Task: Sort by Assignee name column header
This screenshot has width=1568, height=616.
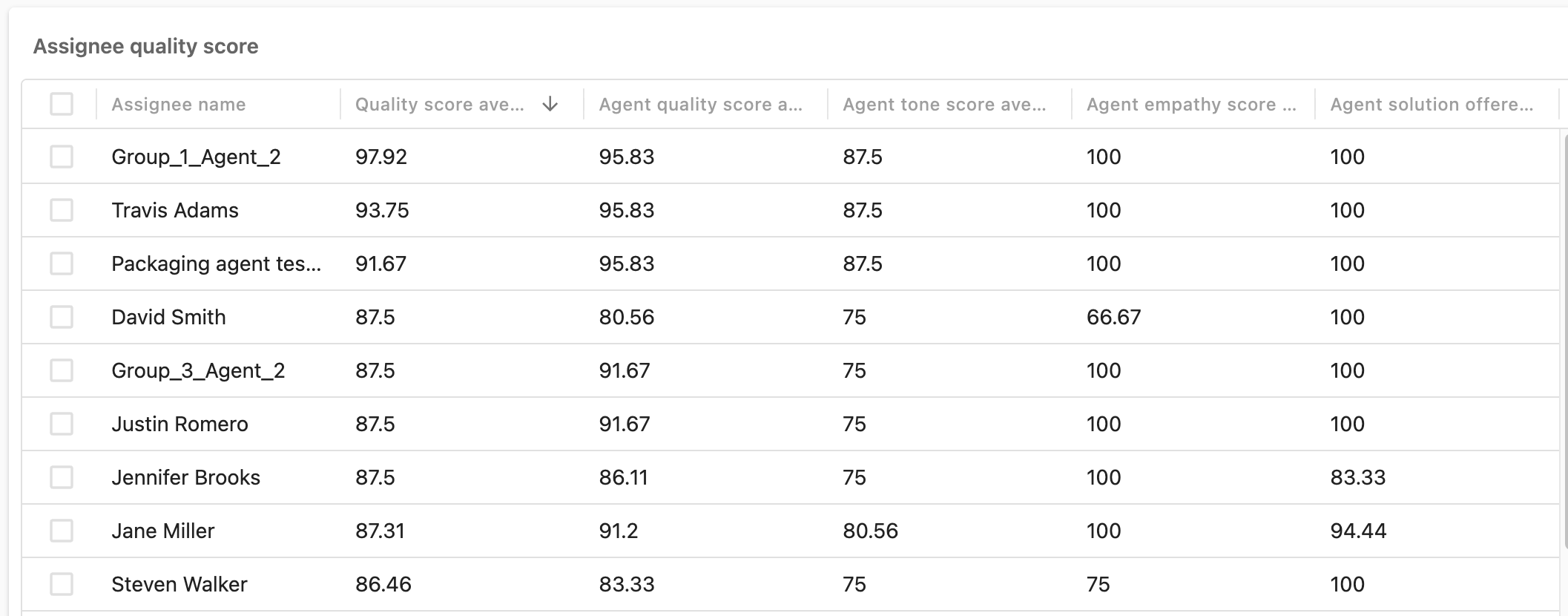Action: pyautogui.click(x=179, y=105)
